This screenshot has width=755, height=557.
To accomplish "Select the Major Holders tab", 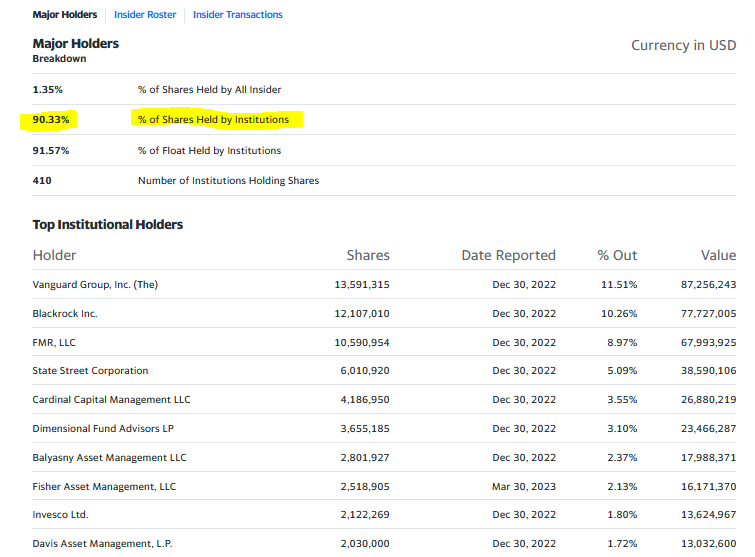I will [65, 14].
